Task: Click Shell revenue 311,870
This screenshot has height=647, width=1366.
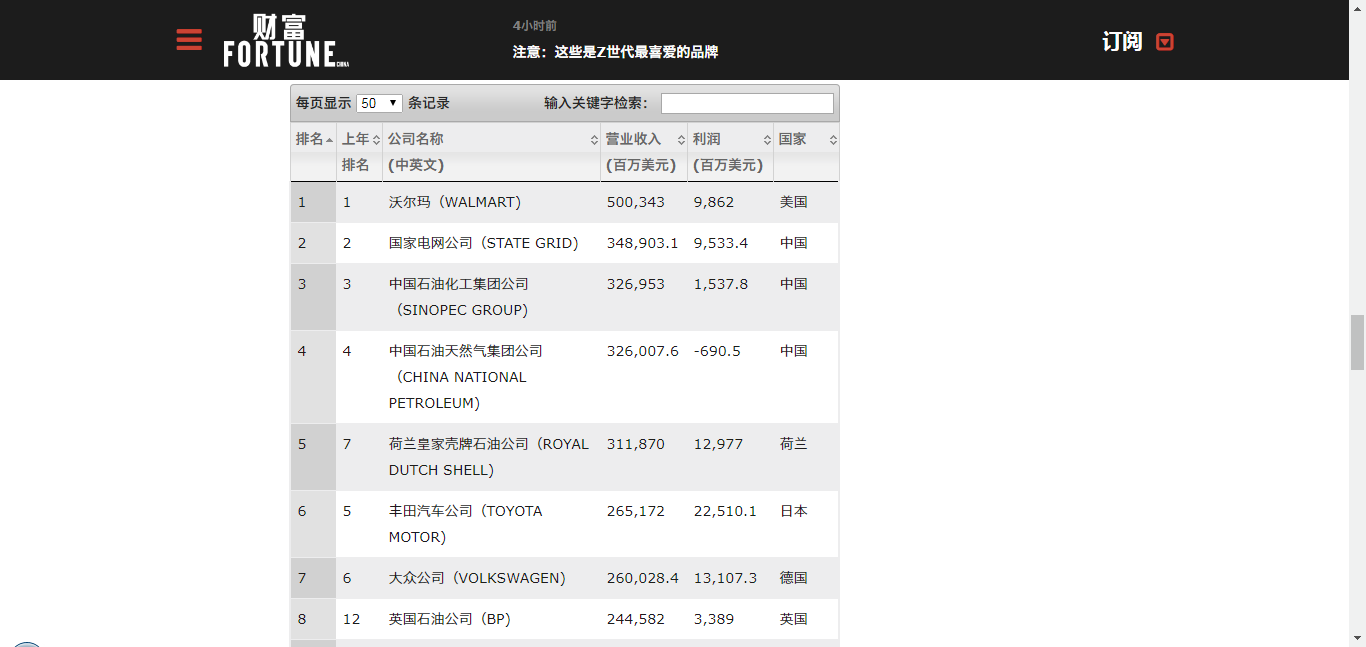Action: pos(635,444)
